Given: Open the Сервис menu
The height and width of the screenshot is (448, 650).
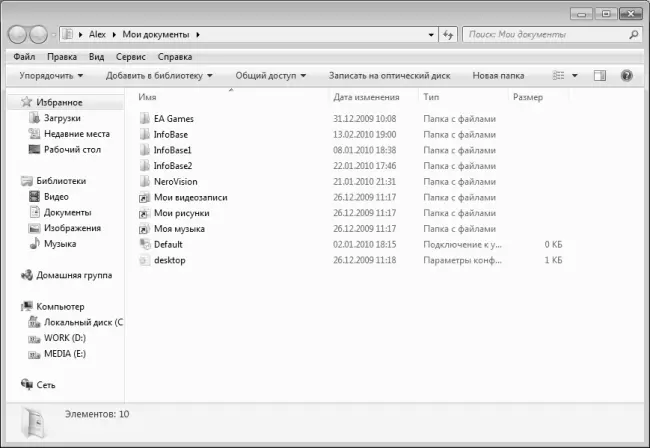Looking at the screenshot, I should coord(131,57).
